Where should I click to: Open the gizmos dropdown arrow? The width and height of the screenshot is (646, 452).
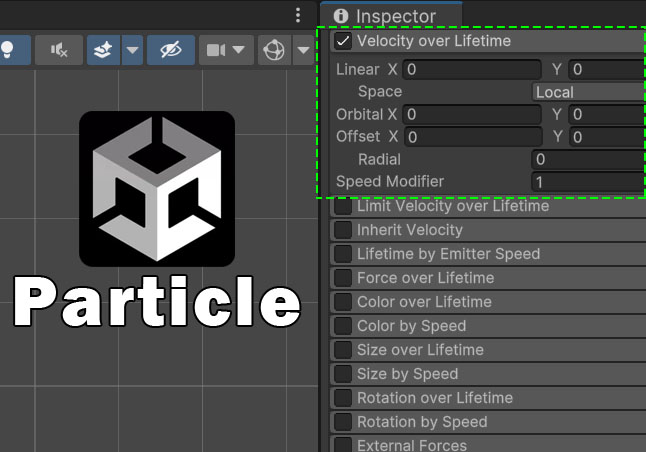tap(302, 50)
